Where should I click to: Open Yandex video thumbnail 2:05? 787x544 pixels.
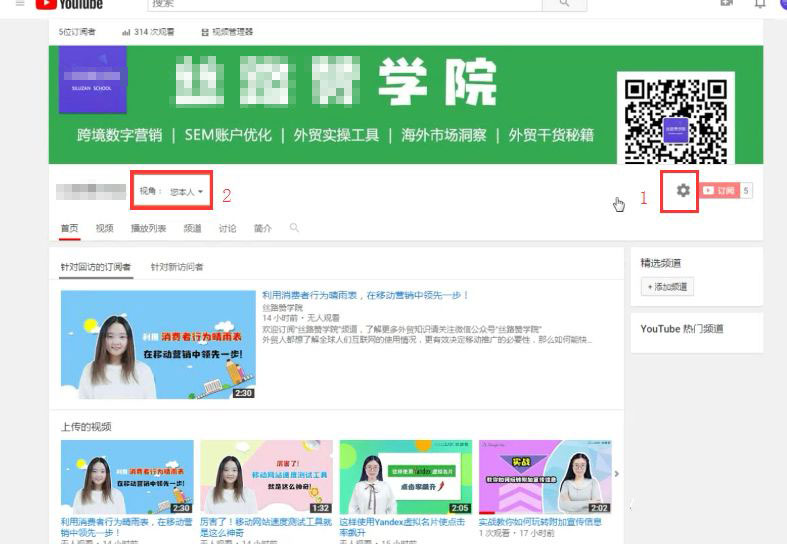tap(406, 477)
